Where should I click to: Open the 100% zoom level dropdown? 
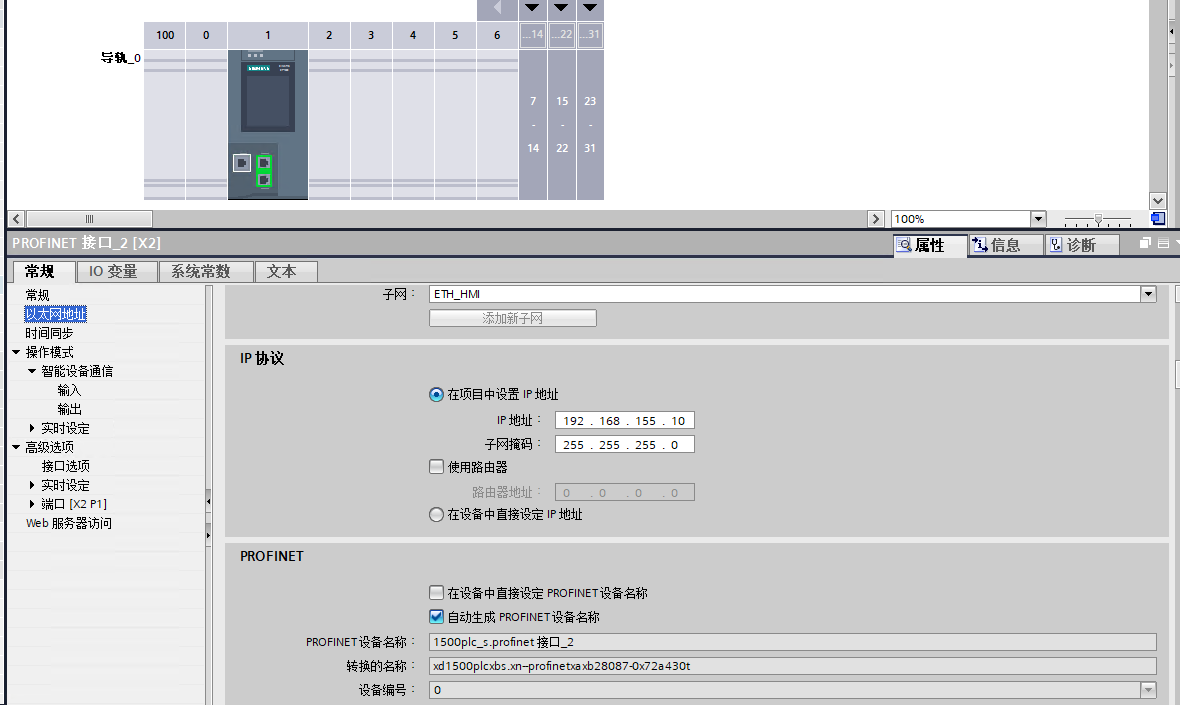1038,219
